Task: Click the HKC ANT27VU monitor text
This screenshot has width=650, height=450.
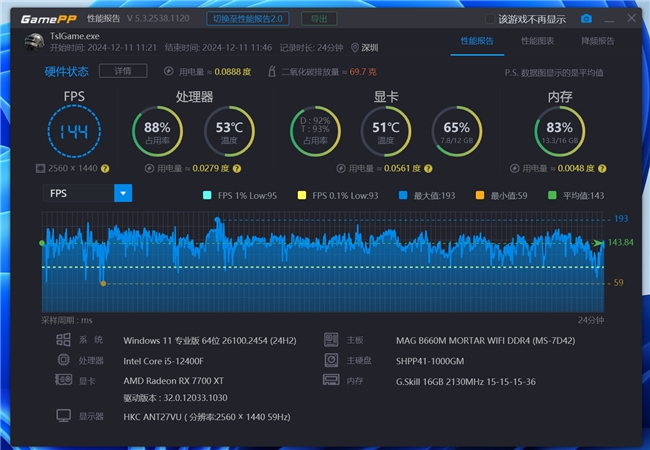Action: tap(206, 417)
